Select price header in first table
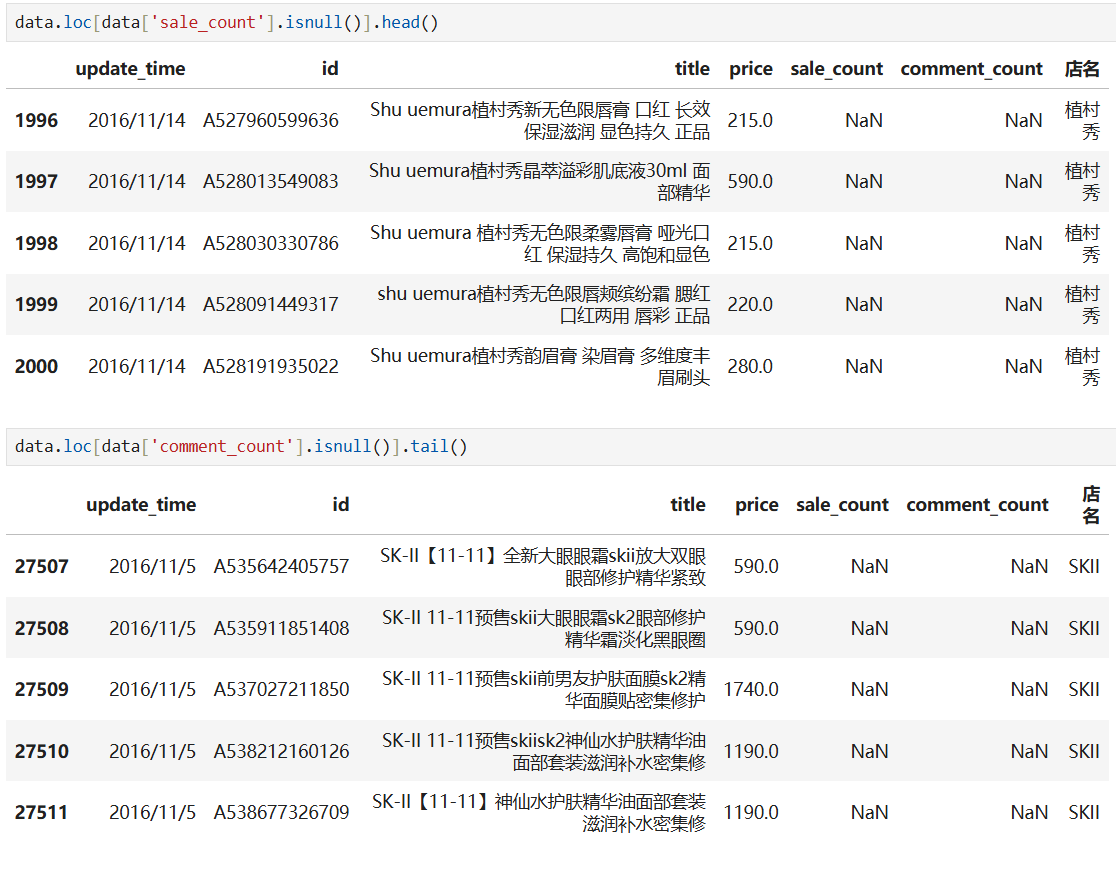The width and height of the screenshot is (1116, 873). tap(750, 68)
